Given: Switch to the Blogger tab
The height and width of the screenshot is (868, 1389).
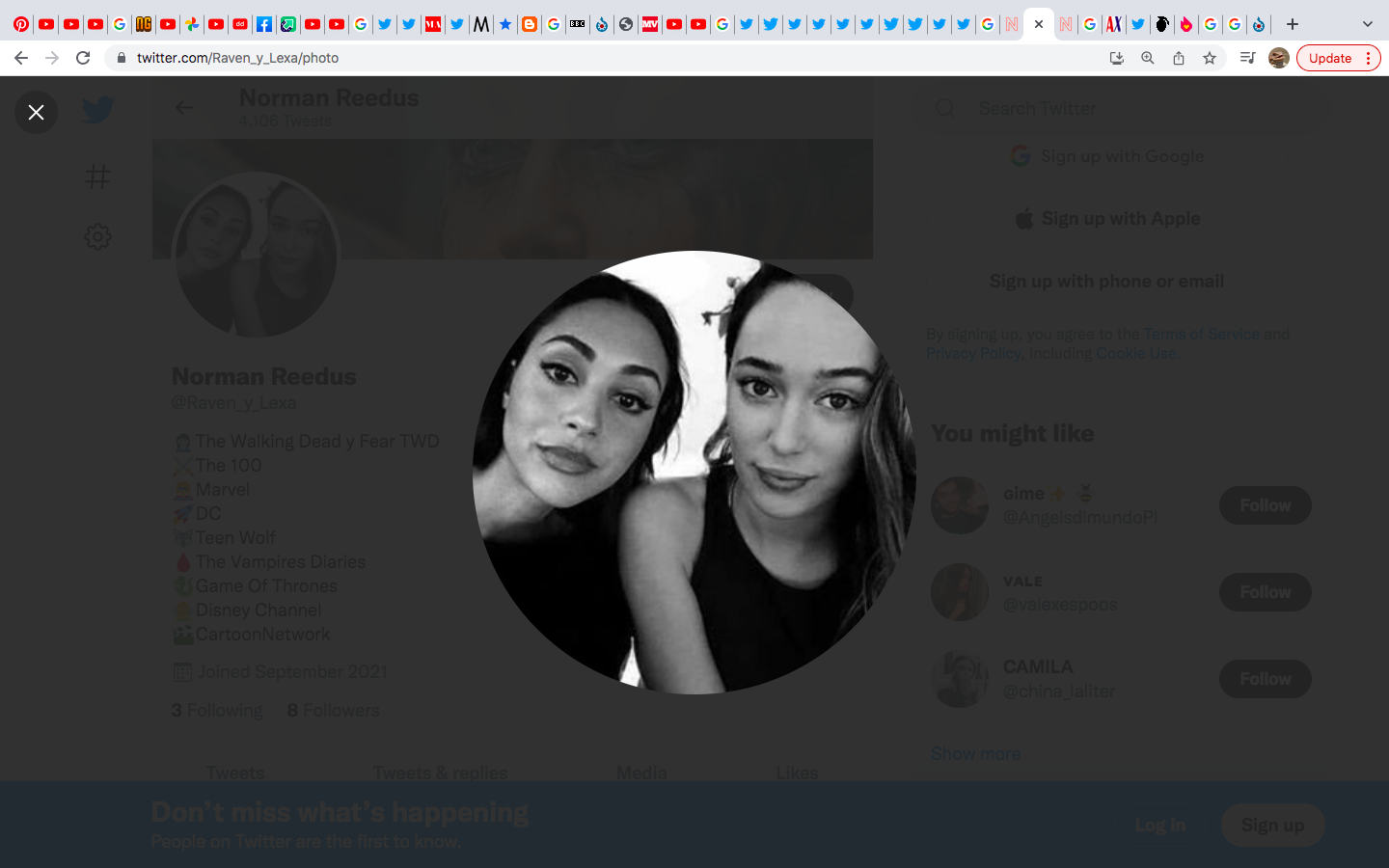Looking at the screenshot, I should coord(530,24).
